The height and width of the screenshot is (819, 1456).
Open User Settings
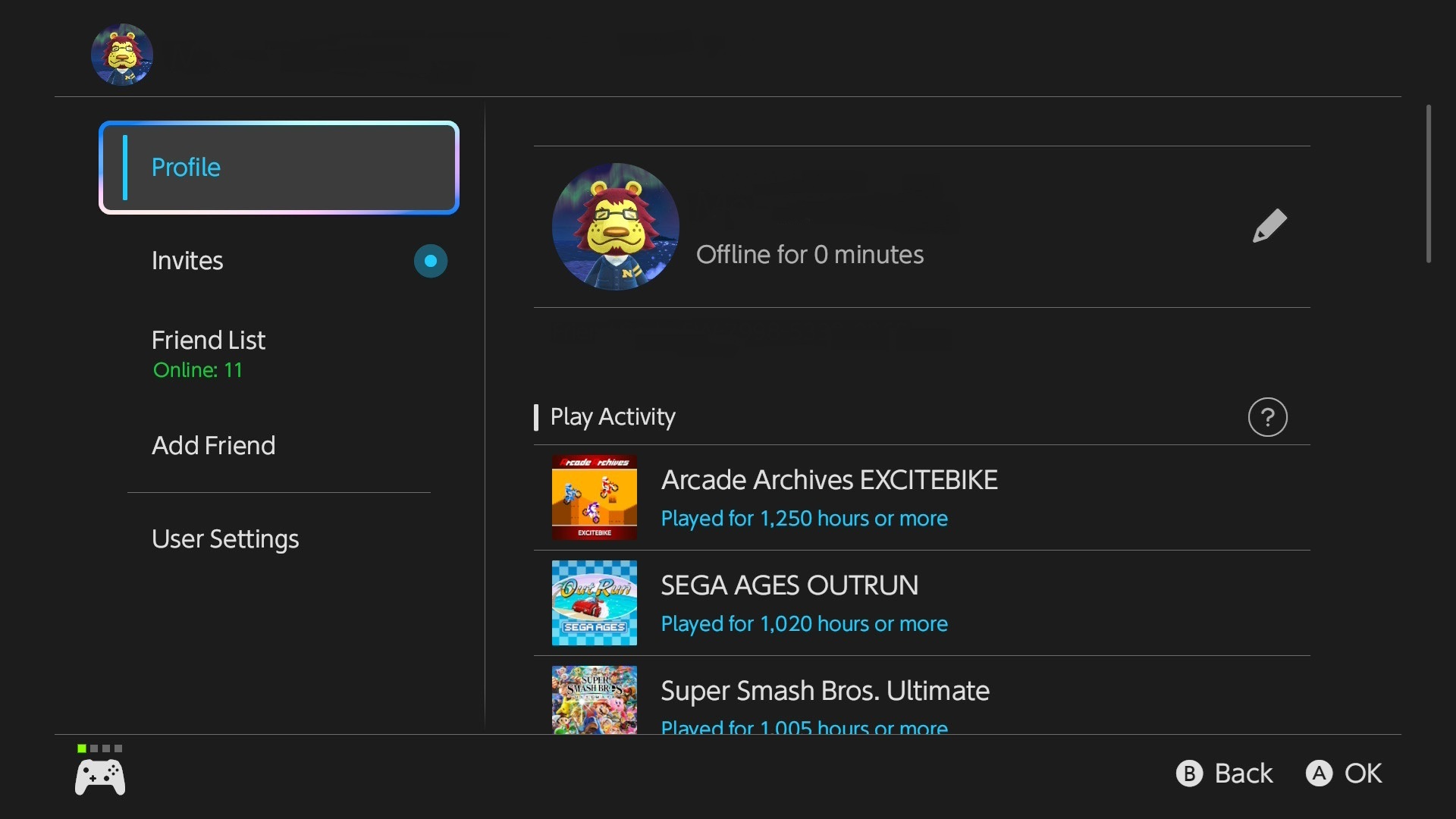[x=224, y=539]
